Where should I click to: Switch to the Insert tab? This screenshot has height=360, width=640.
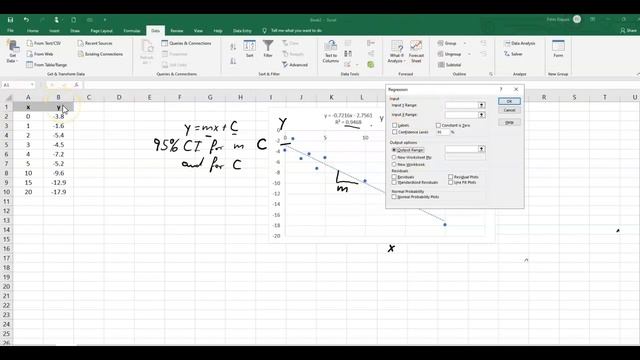pyautogui.click(x=54, y=31)
